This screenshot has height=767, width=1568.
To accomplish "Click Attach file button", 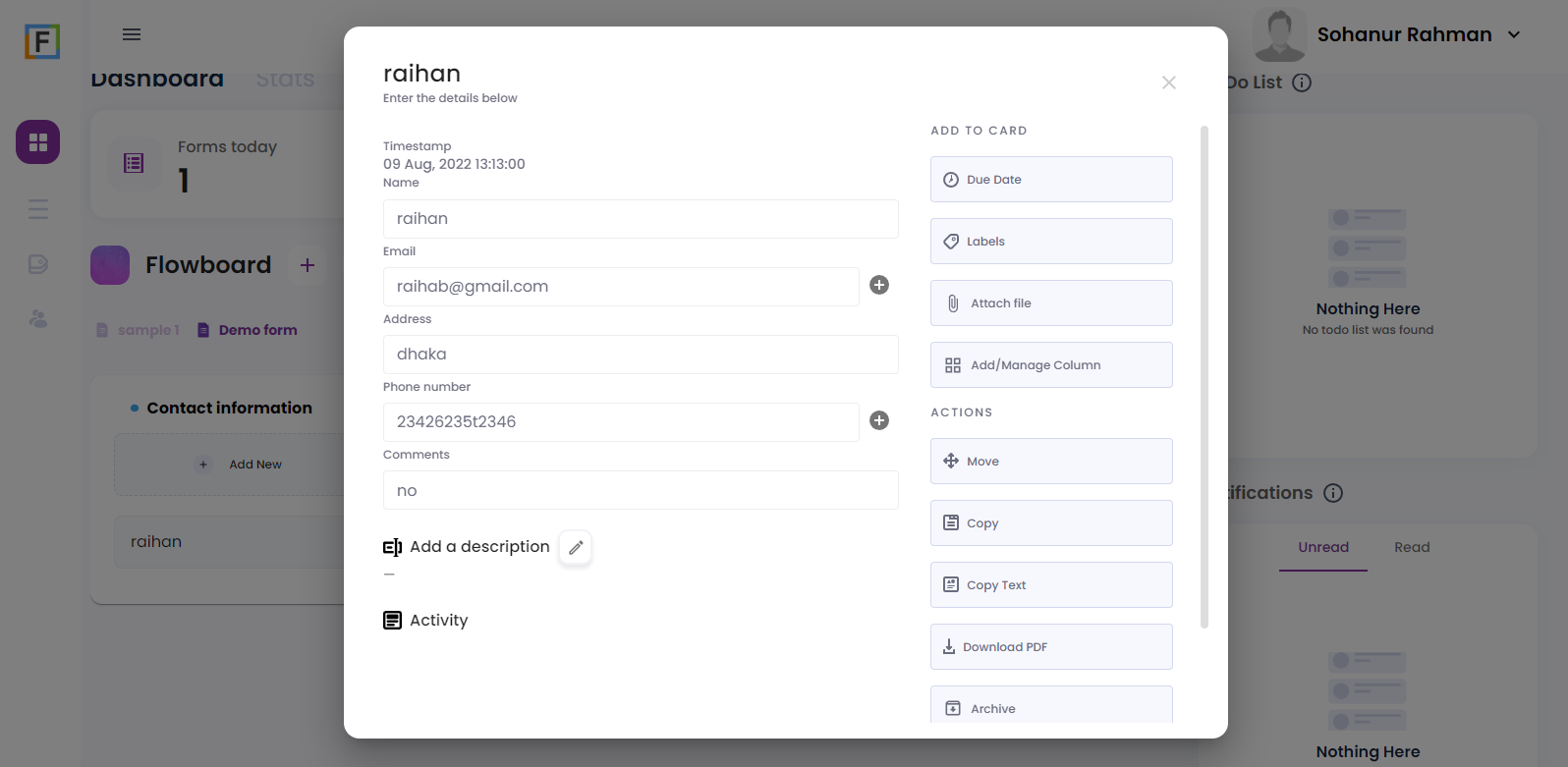I will coord(1051,303).
